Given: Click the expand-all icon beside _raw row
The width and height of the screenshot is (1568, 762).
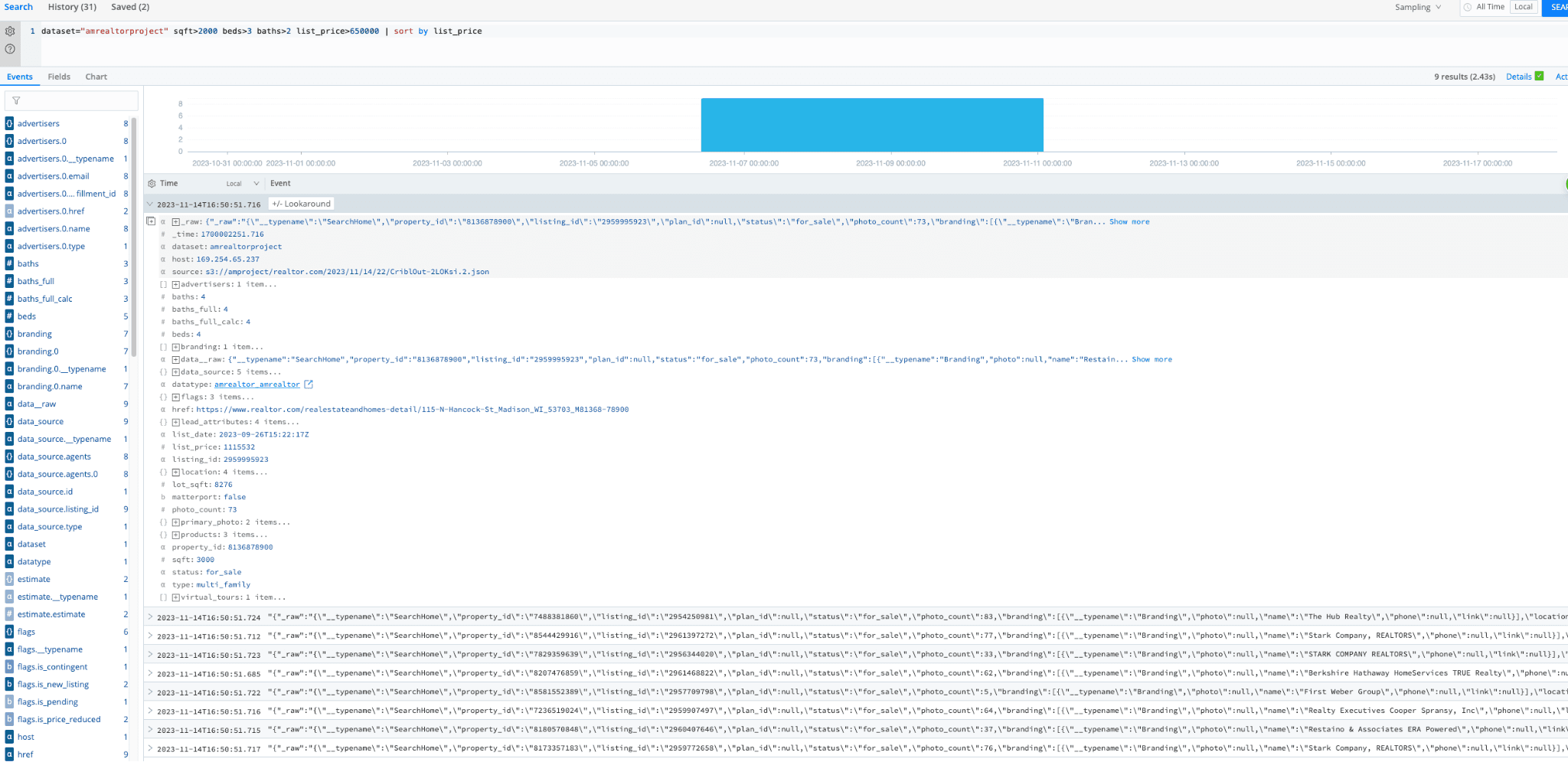Looking at the screenshot, I should tap(151, 221).
